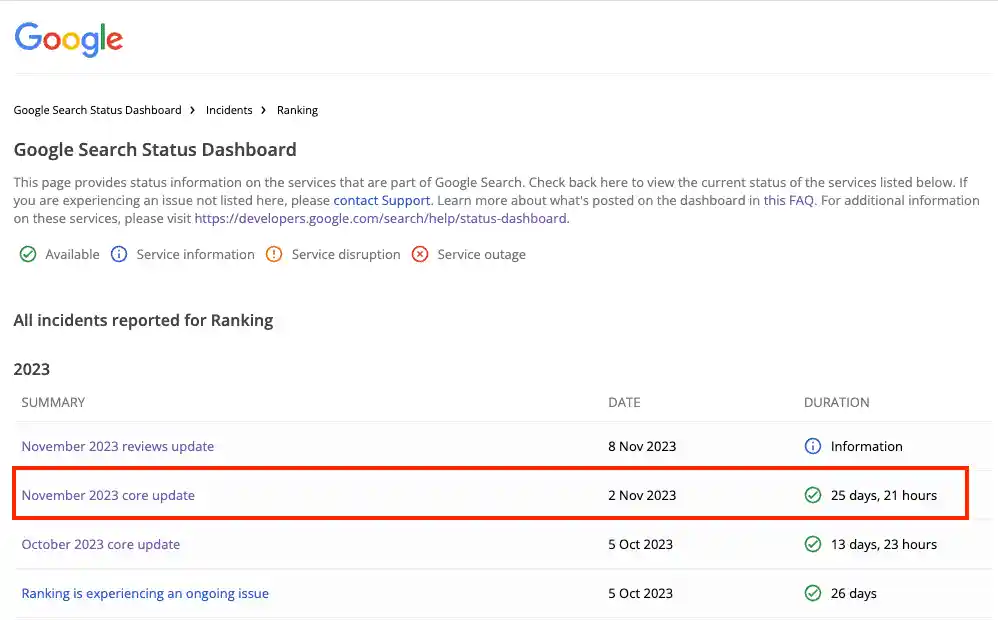Image resolution: width=998 pixels, height=620 pixels.
Task: Click the Google logo
Action: (69, 39)
